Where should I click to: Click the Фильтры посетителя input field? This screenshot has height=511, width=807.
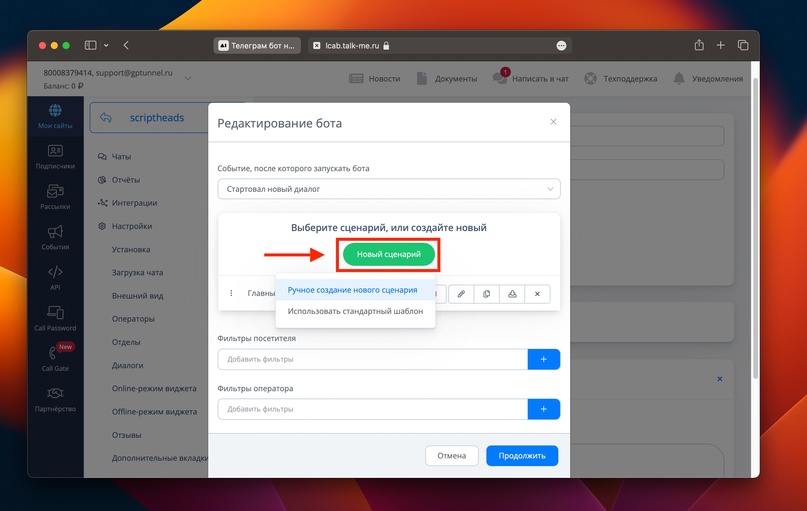373,359
